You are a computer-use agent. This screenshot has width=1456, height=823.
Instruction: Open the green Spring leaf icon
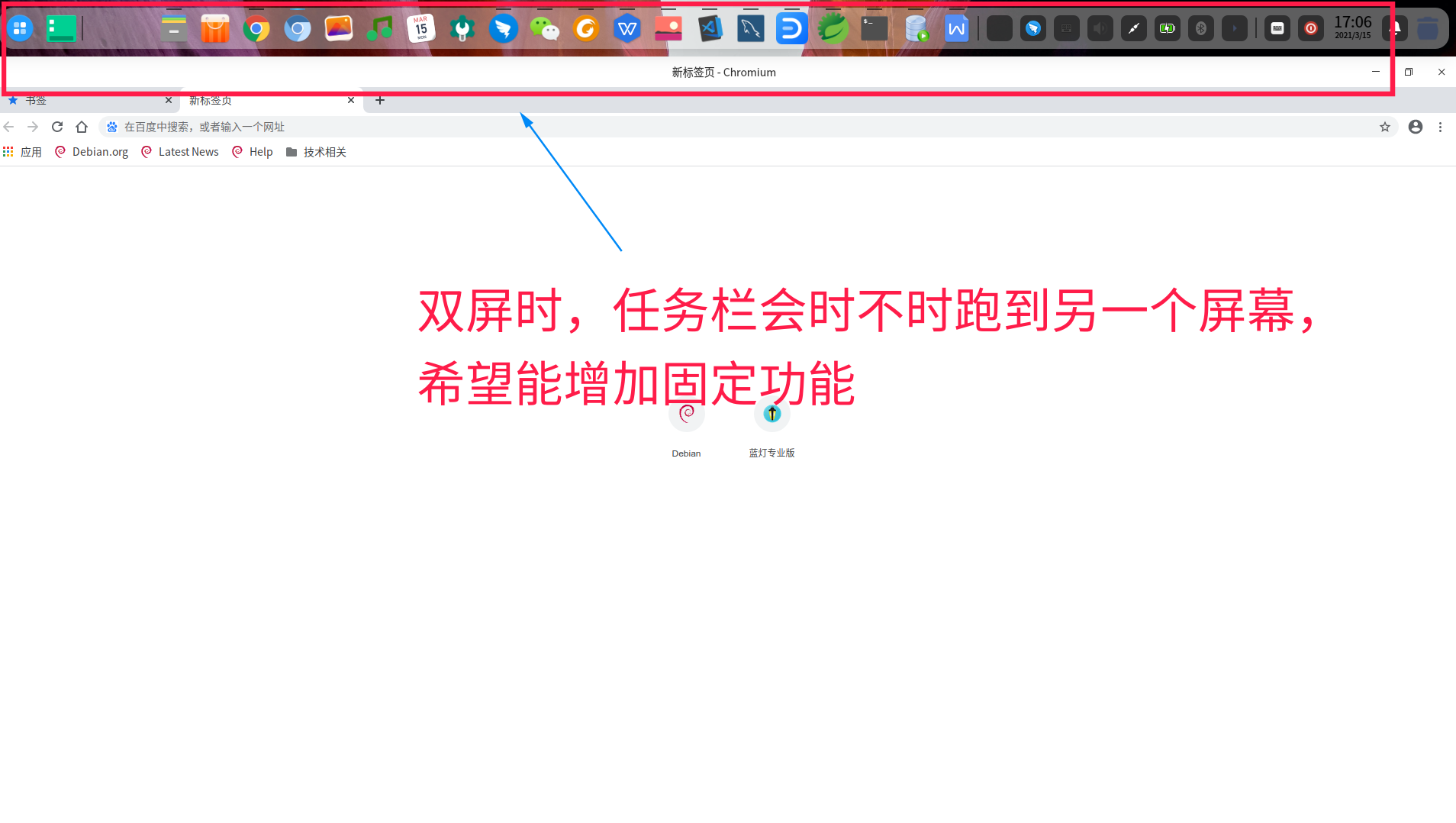pyautogui.click(x=833, y=29)
